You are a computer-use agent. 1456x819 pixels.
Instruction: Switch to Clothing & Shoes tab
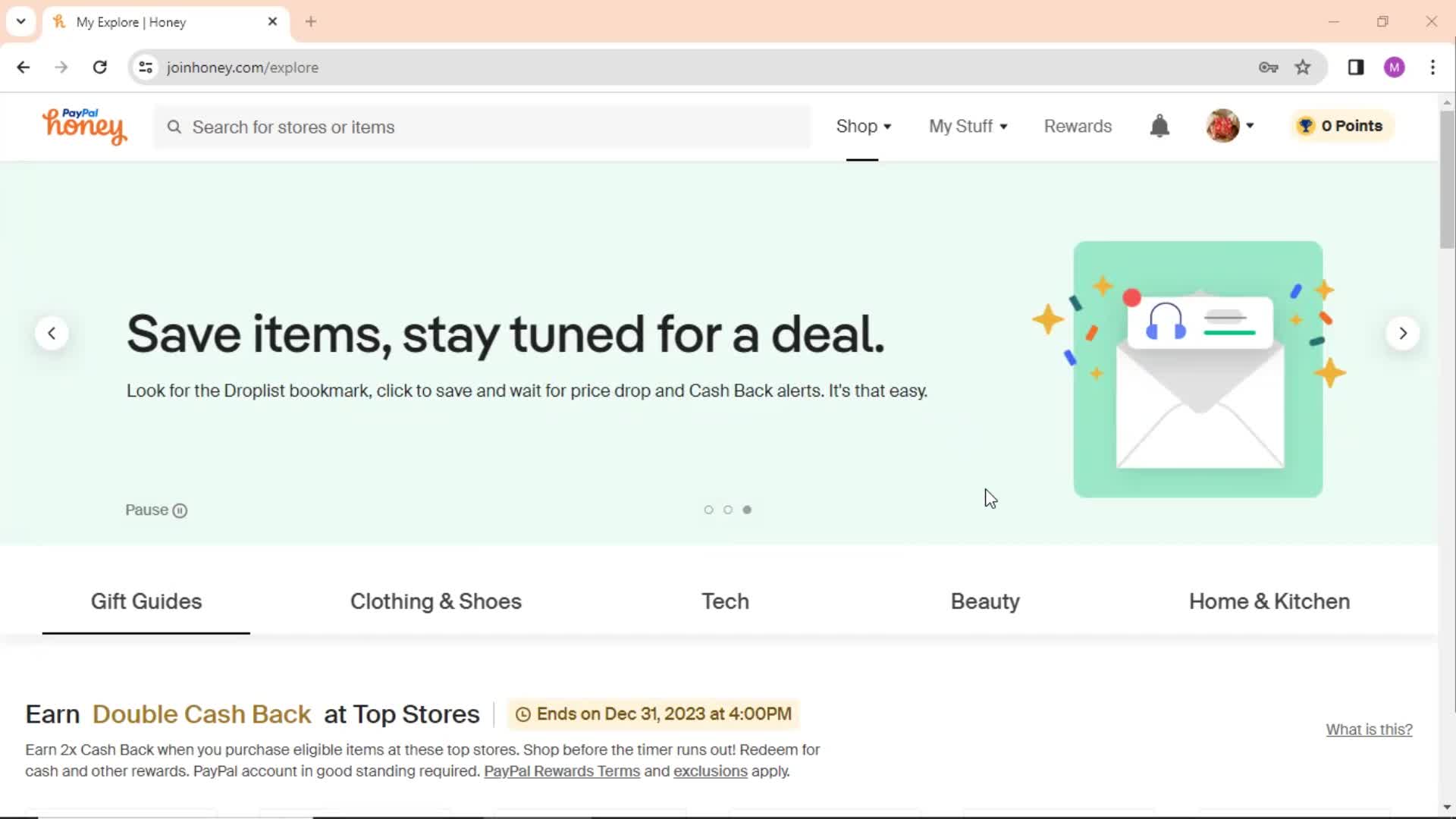click(436, 601)
